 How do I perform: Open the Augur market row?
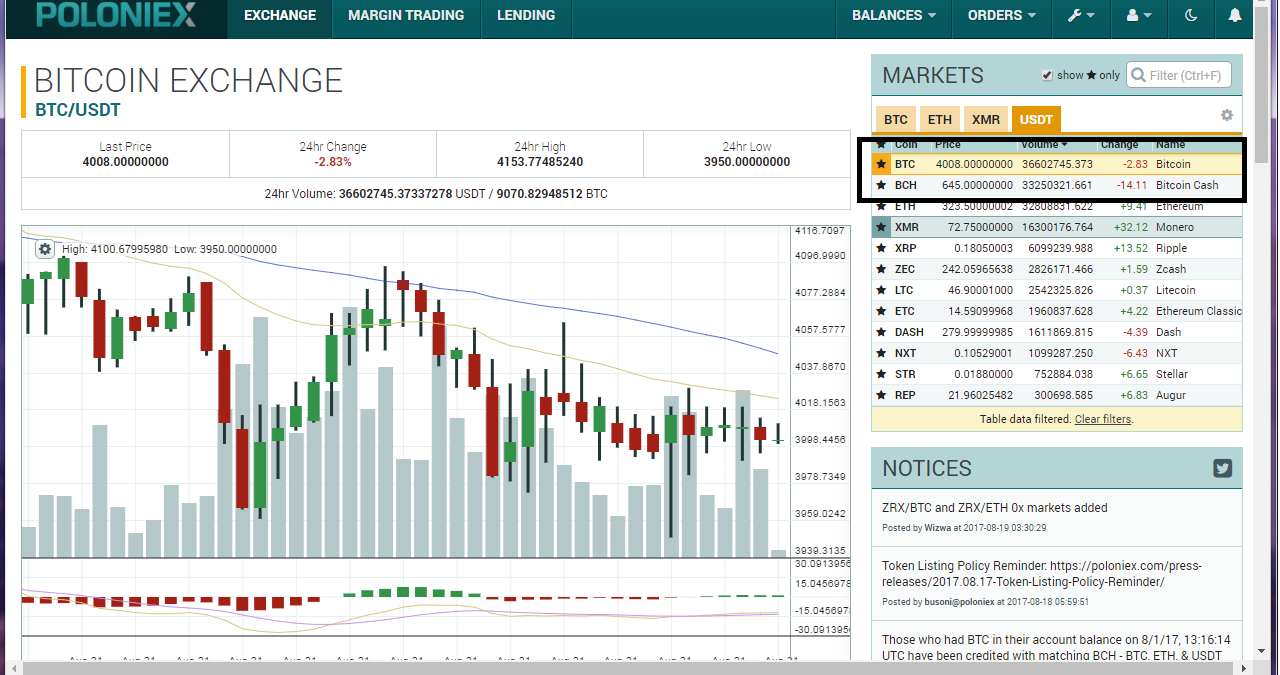(1057, 395)
